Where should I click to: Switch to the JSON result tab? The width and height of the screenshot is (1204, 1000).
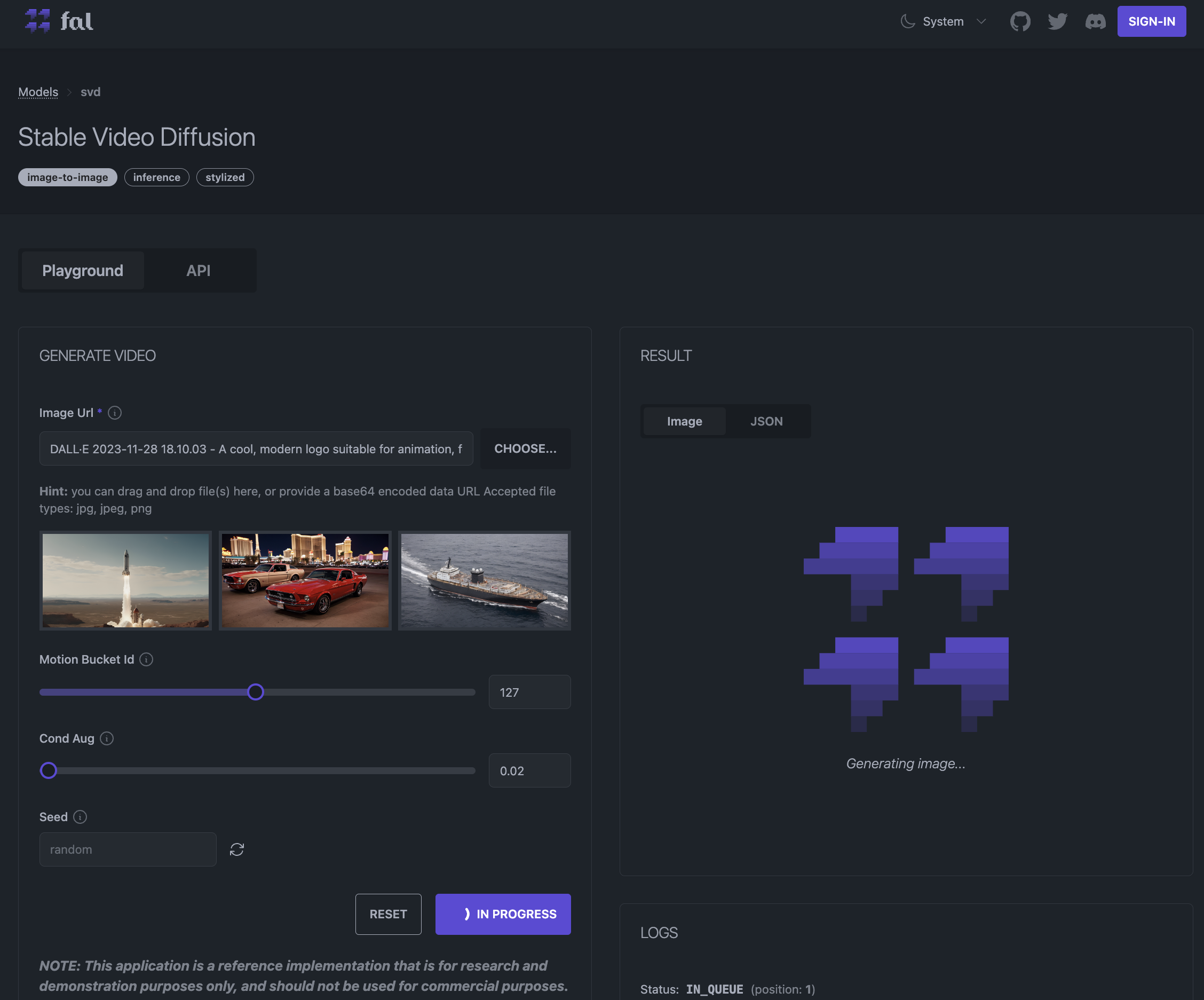pyautogui.click(x=767, y=420)
